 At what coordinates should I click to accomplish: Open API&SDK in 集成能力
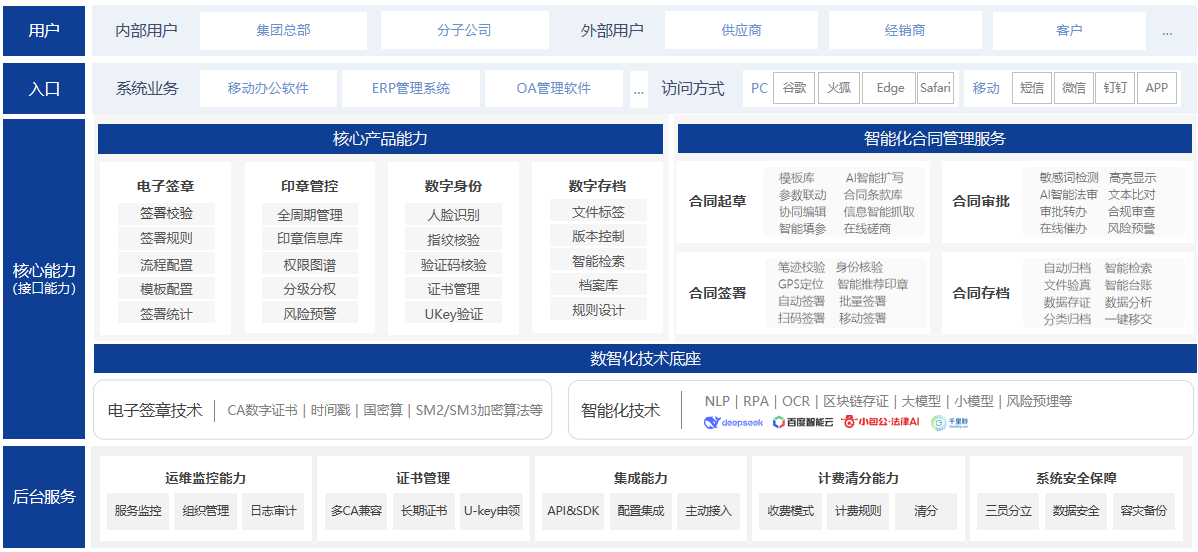click(x=573, y=511)
